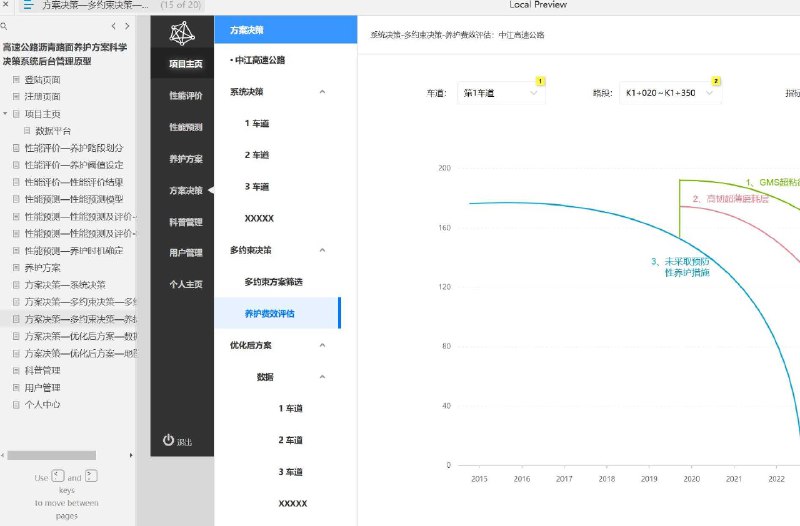This screenshot has width=800, height=526.
Task: Open 方案决策—优化后方案—数据 page
Action: [x=81, y=336]
